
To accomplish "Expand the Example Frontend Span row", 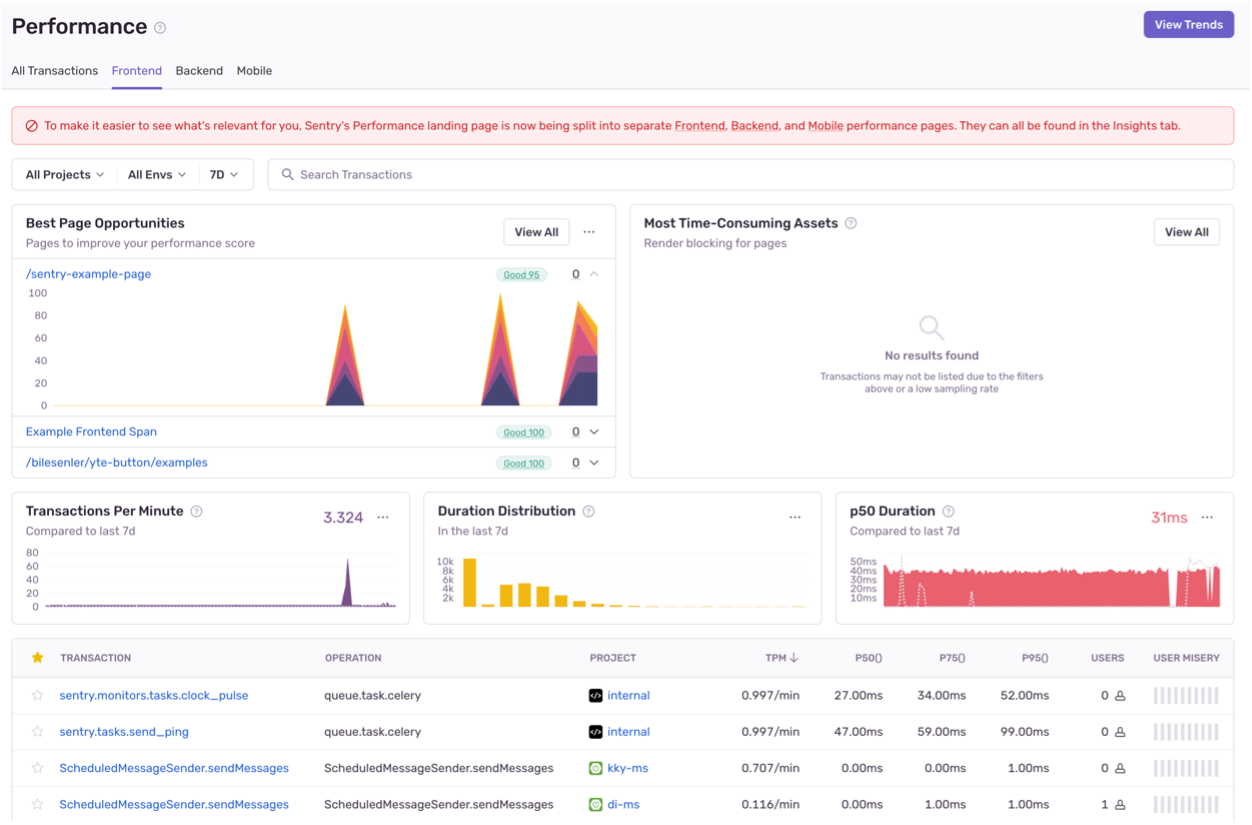I will pyautogui.click(x=594, y=432).
